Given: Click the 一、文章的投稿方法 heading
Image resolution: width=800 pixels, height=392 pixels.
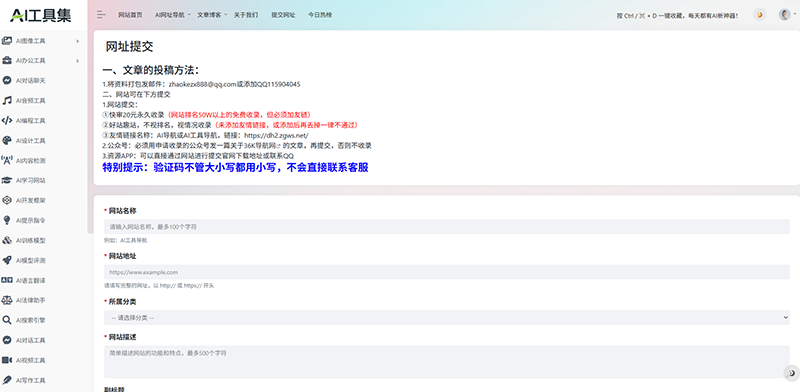Looking at the screenshot, I should pyautogui.click(x=151, y=70).
